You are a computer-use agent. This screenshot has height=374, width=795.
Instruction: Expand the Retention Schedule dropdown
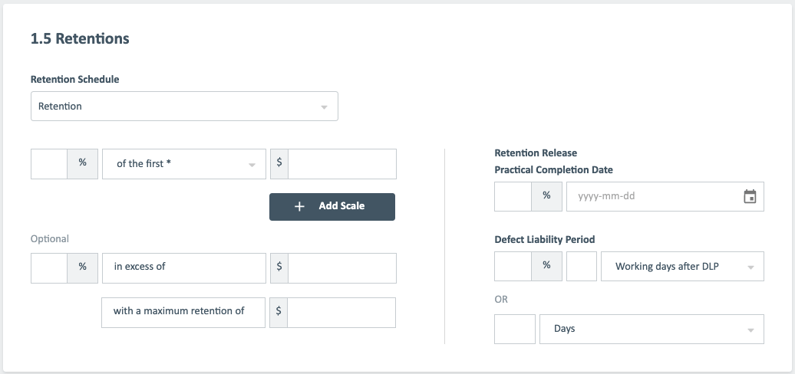point(184,106)
